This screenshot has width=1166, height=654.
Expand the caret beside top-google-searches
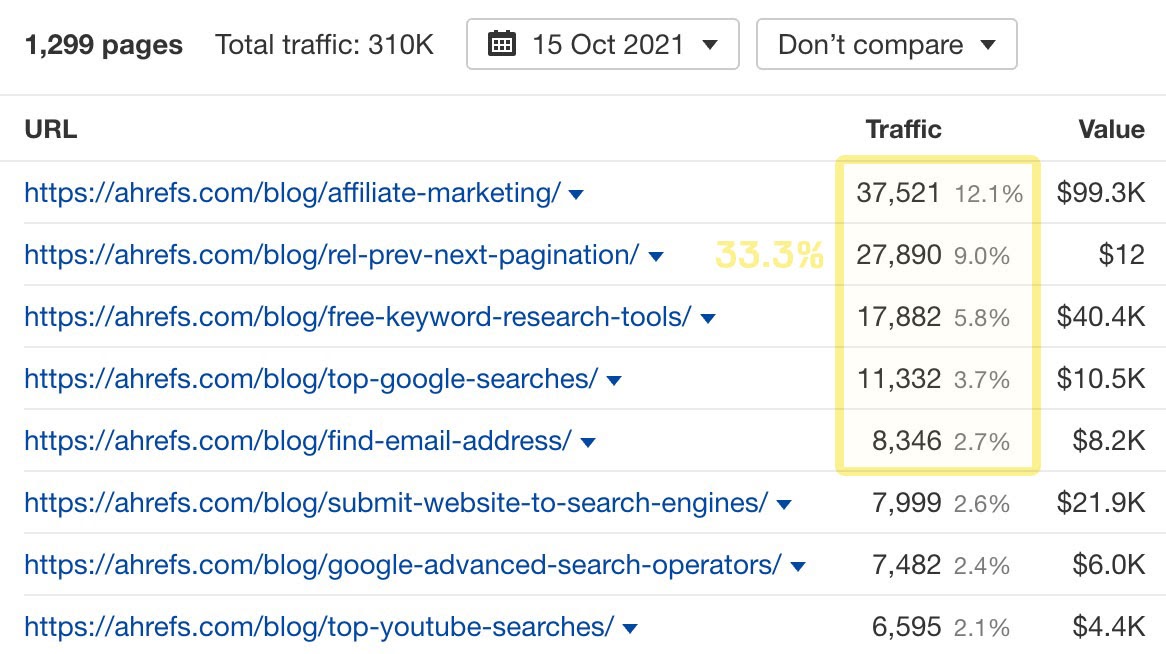tap(614, 380)
